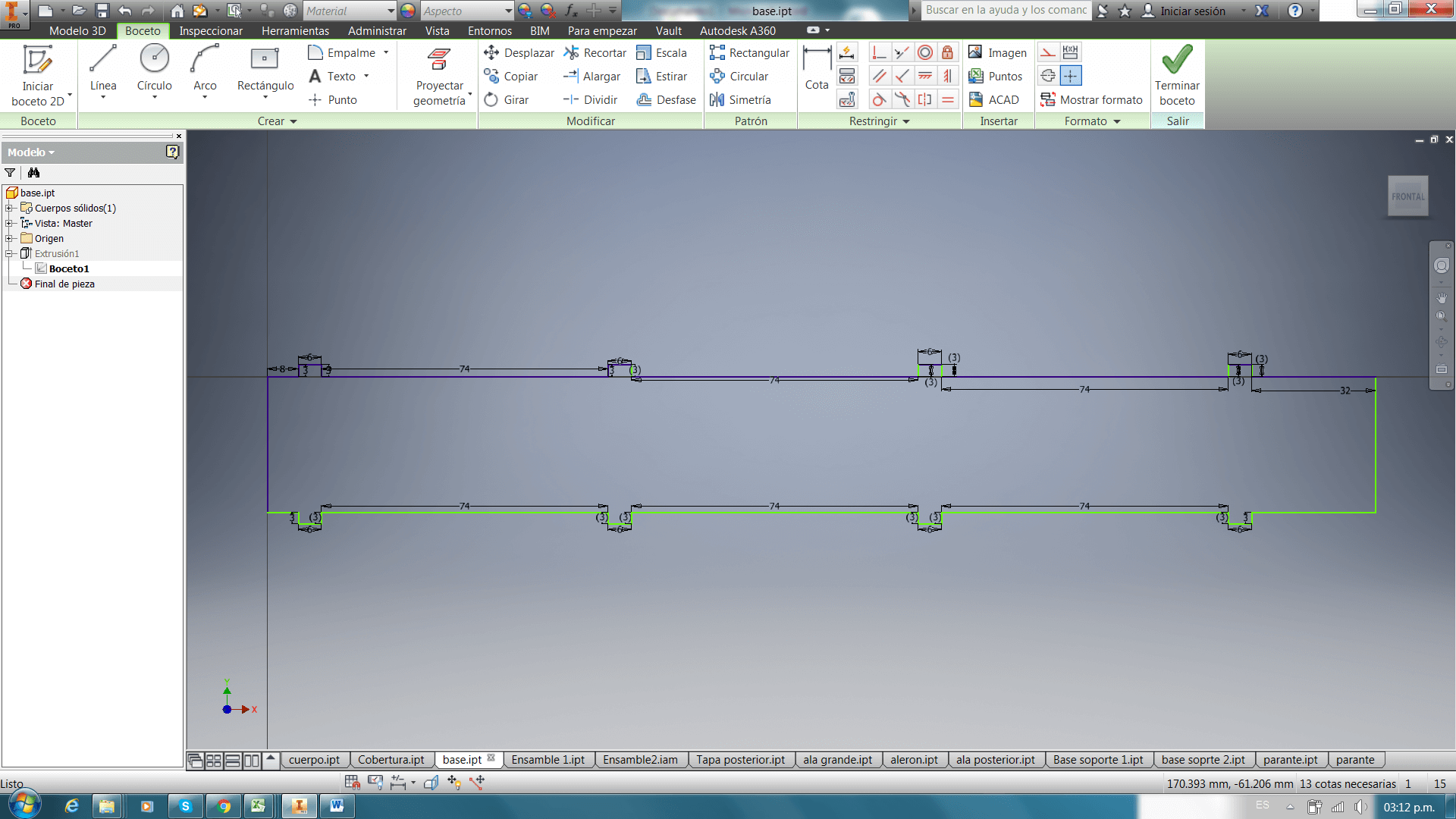Click the Cota dimension tool
Screen dimensions: 1456x819
(817, 67)
